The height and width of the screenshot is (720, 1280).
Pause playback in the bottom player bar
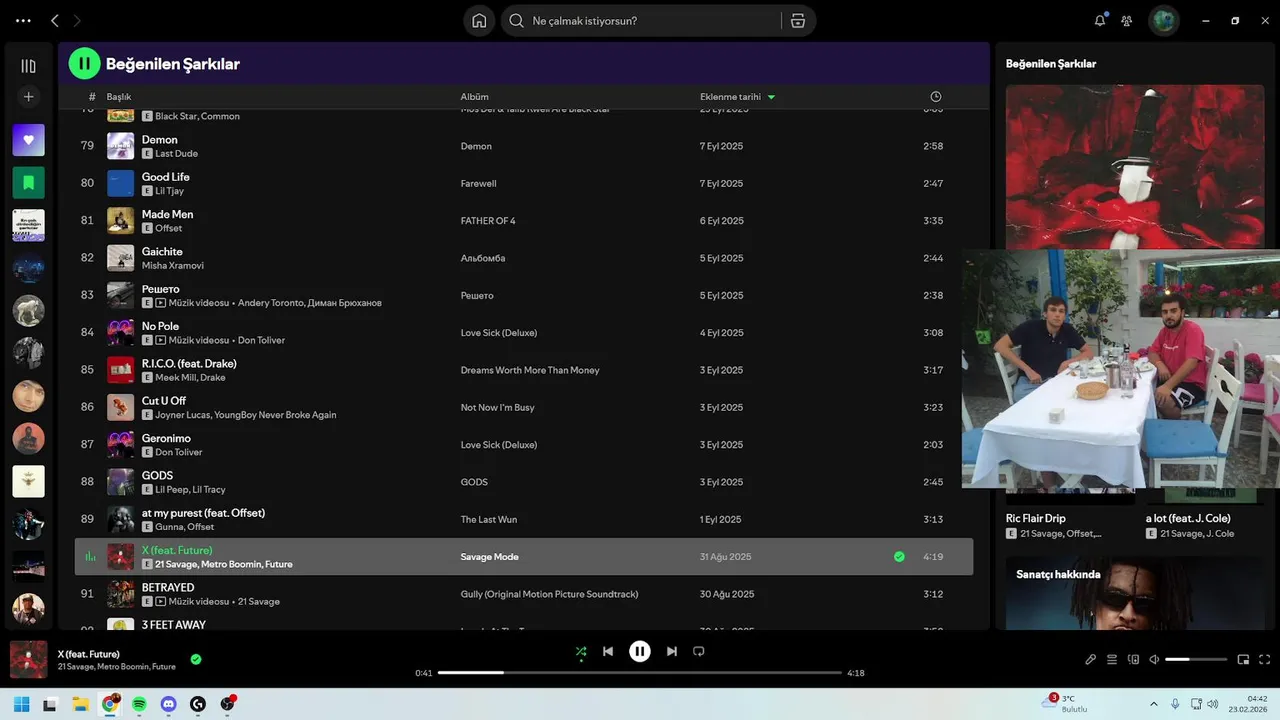click(640, 651)
